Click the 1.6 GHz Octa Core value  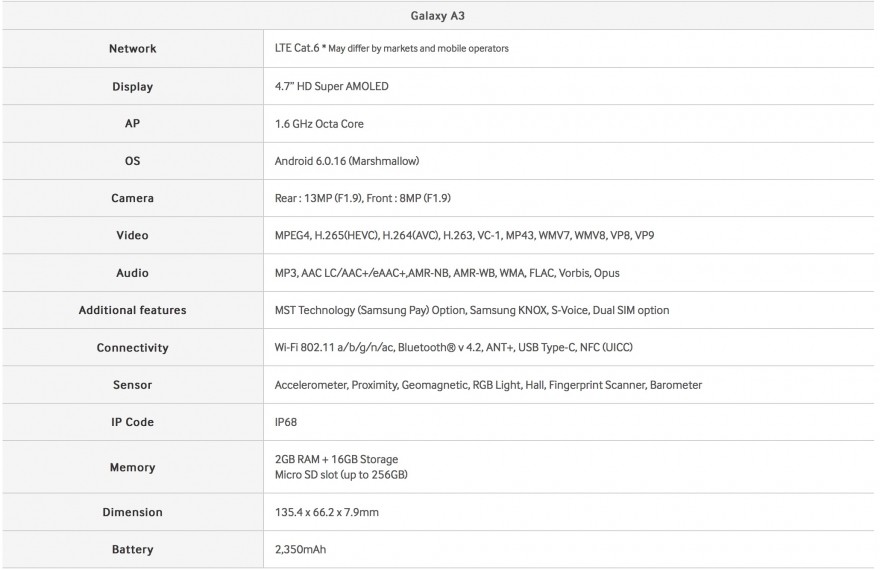[319, 124]
